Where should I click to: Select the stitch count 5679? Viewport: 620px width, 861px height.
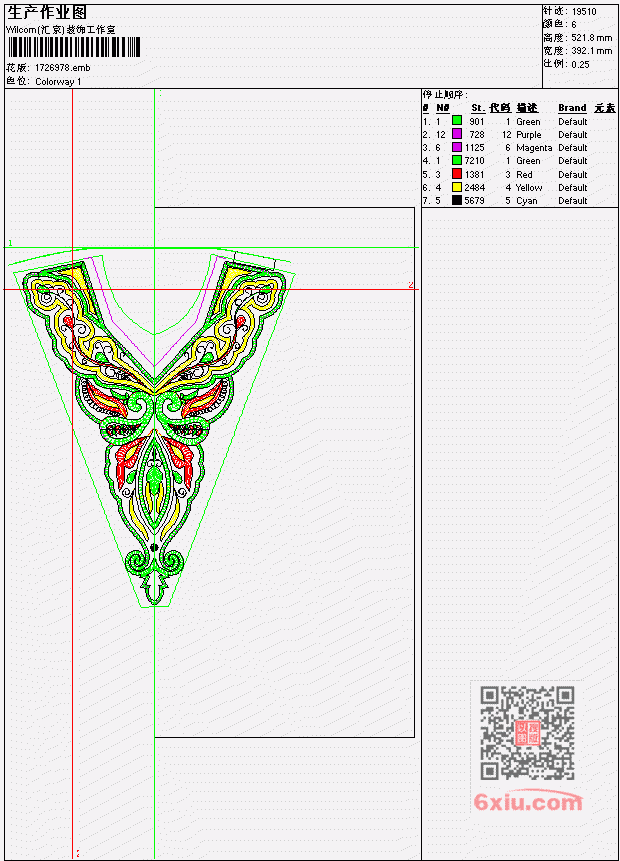[x=474, y=201]
